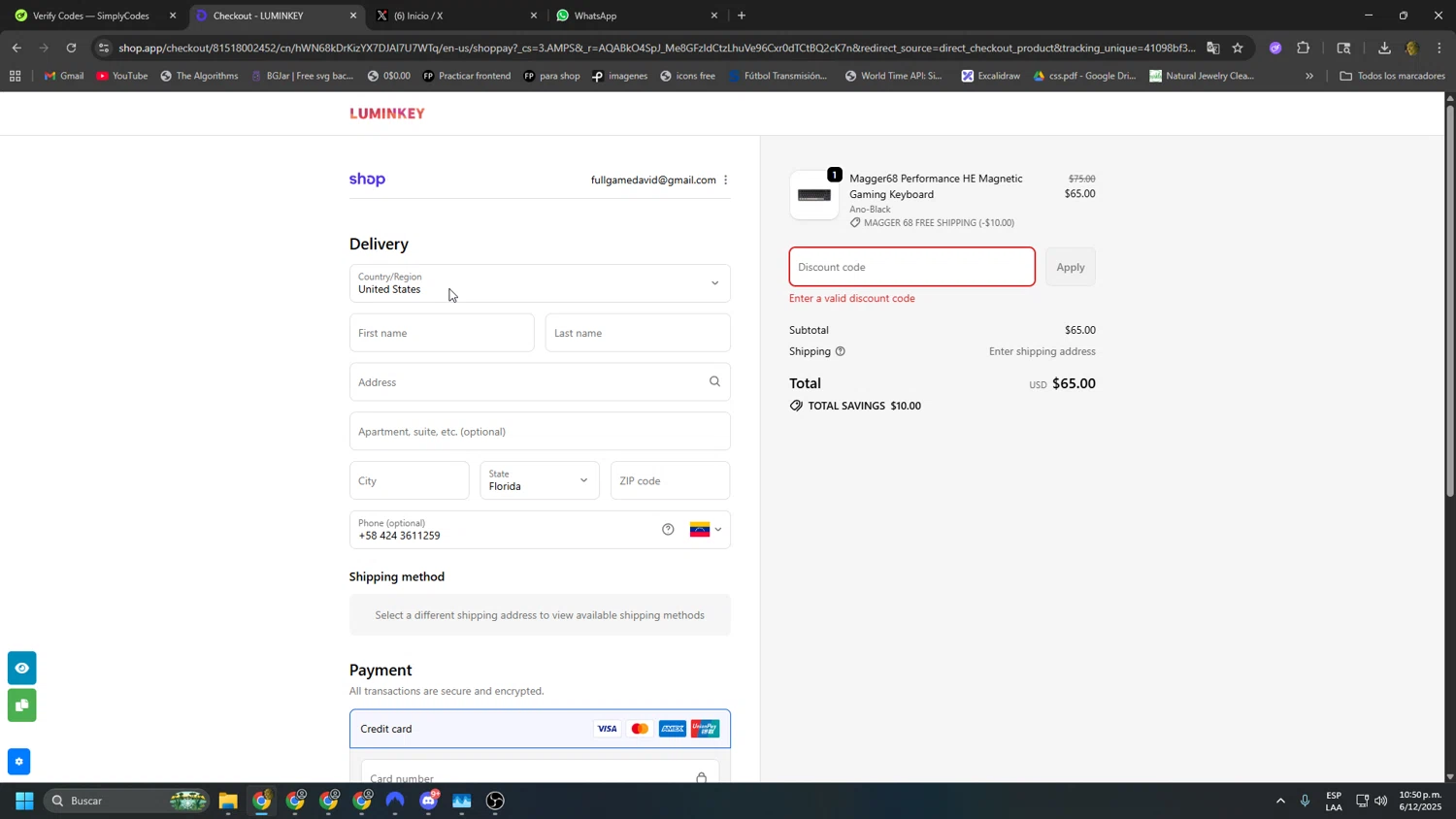
Task: Go back to previous page
Action: click(17, 48)
